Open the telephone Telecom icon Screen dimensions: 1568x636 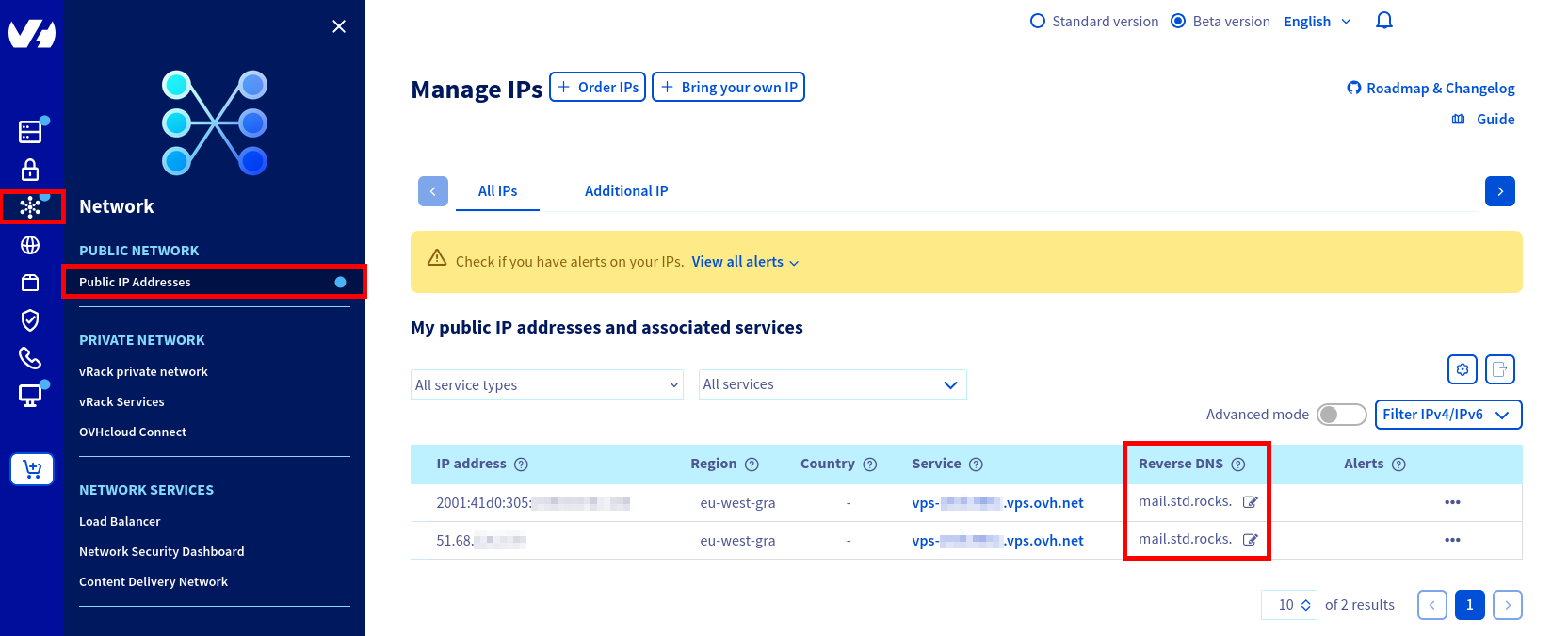[x=30, y=358]
